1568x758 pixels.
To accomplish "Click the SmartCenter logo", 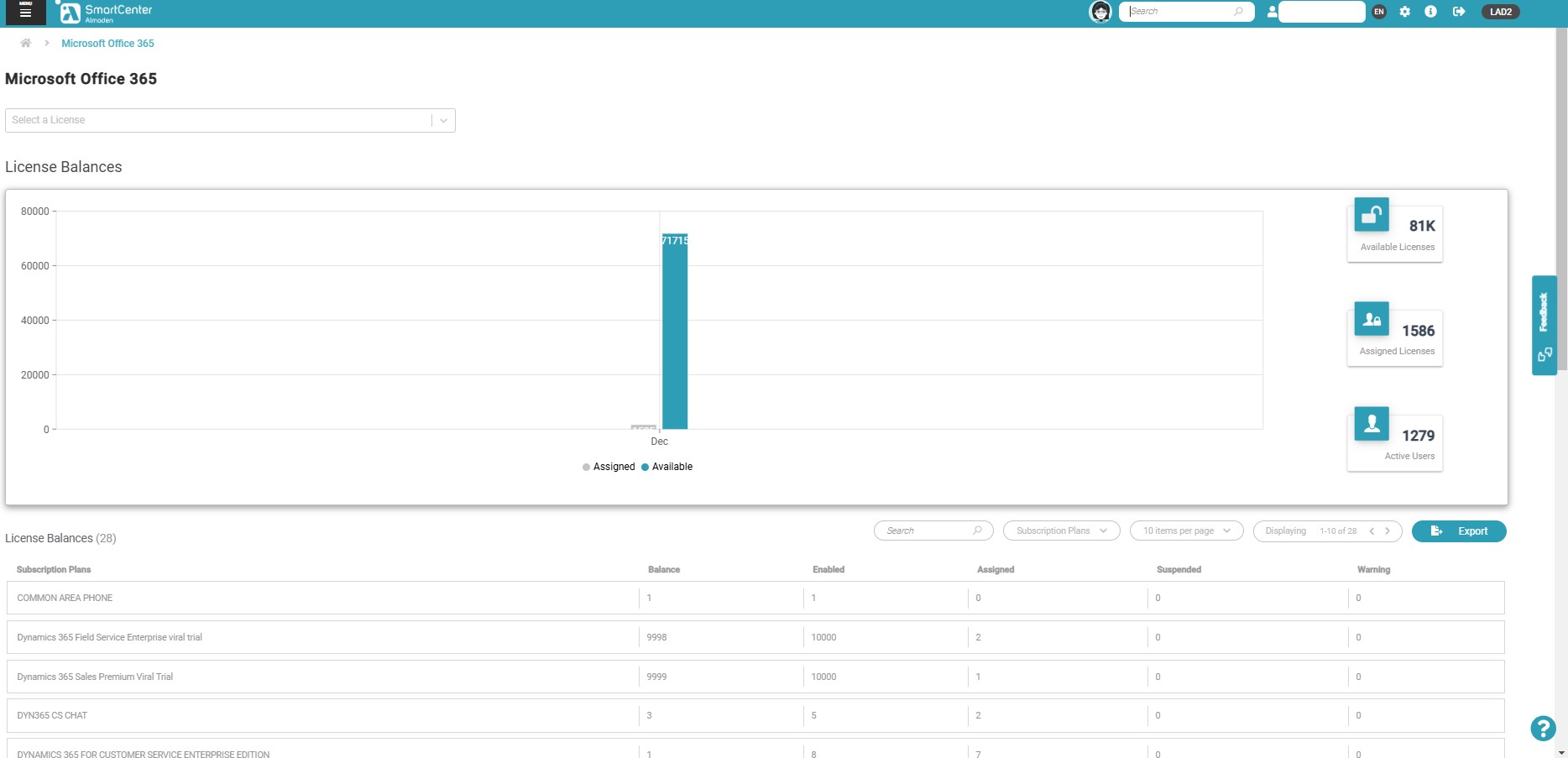I will [104, 13].
